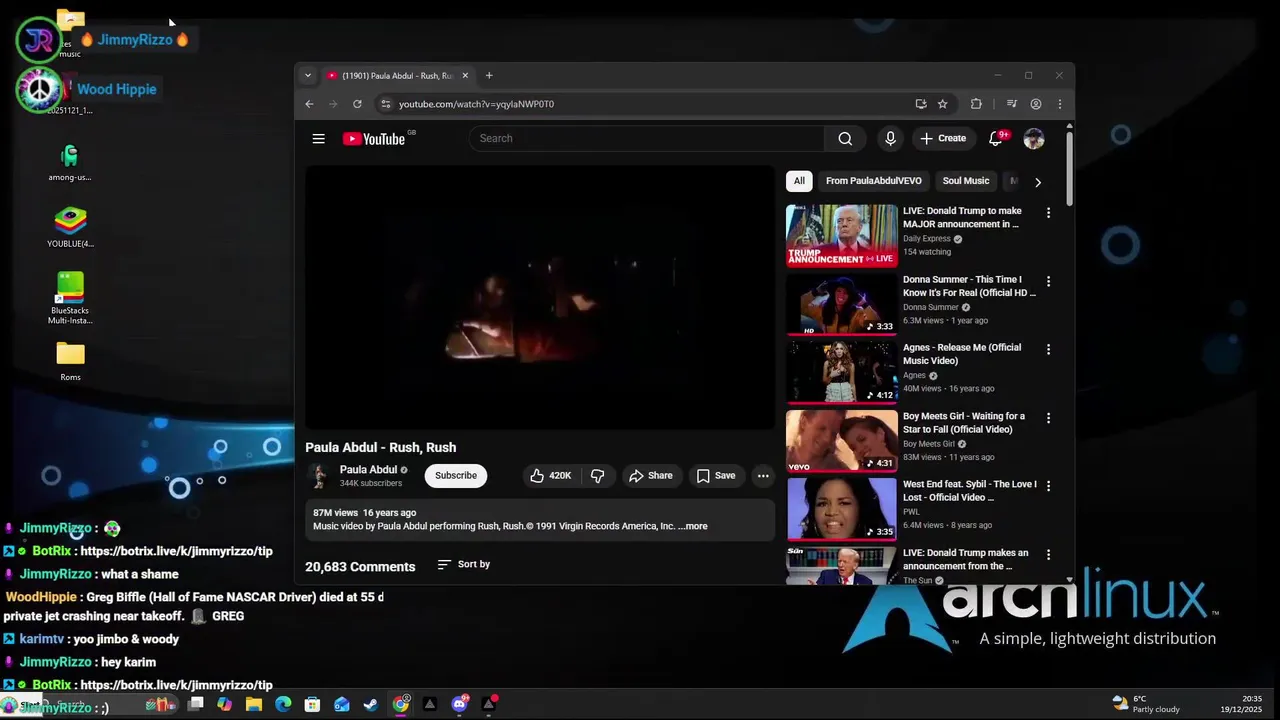Open West End feat. Sybil thumbnail

pyautogui.click(x=842, y=509)
